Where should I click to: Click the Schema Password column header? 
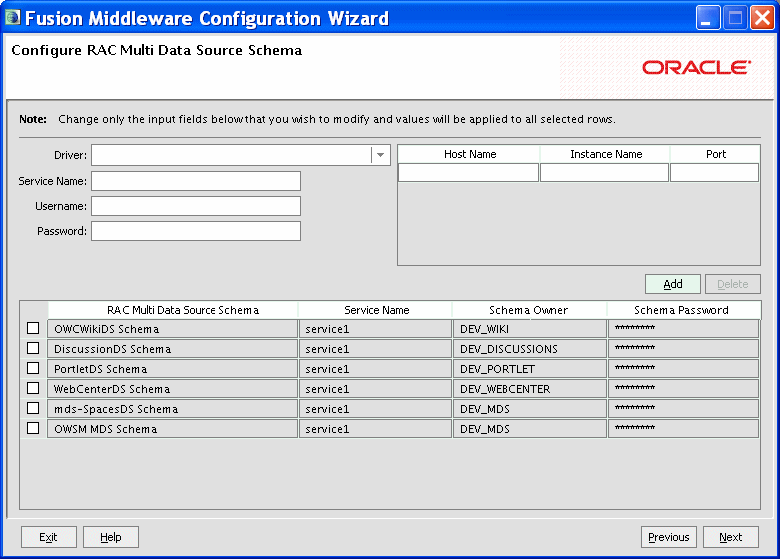point(683,310)
